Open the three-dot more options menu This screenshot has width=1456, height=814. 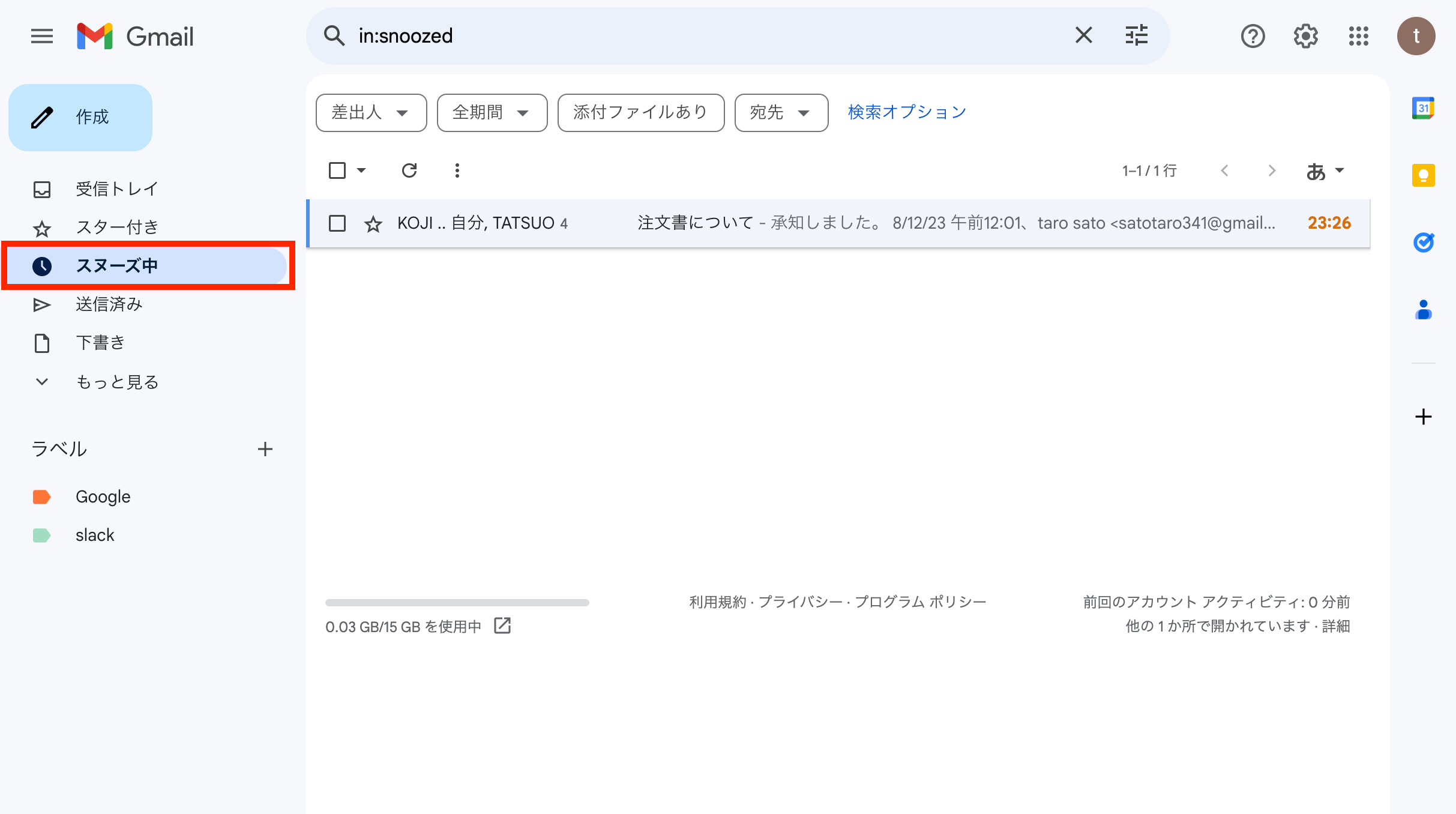click(457, 170)
